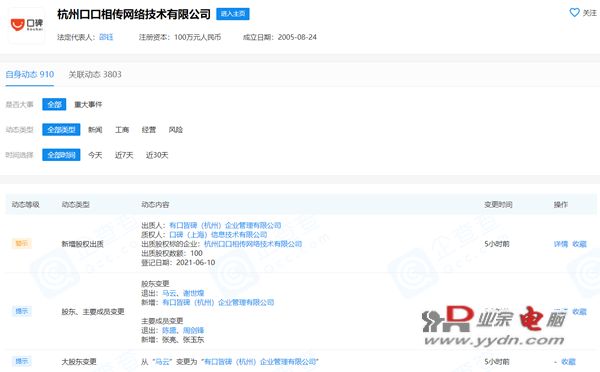Open 谢世煌 link under 股东变更
Screen dimensions: 600x372
pos(194,293)
